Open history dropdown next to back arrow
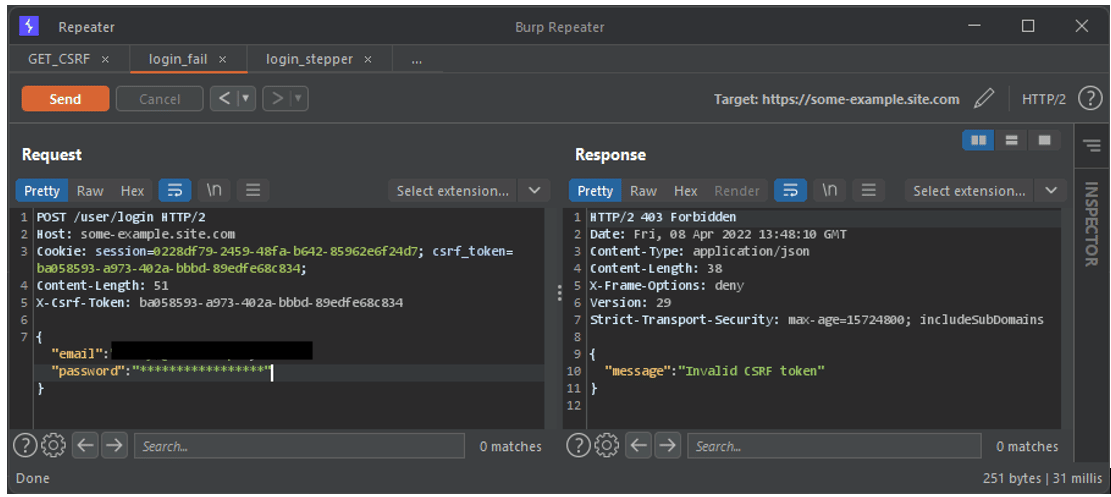 point(246,99)
